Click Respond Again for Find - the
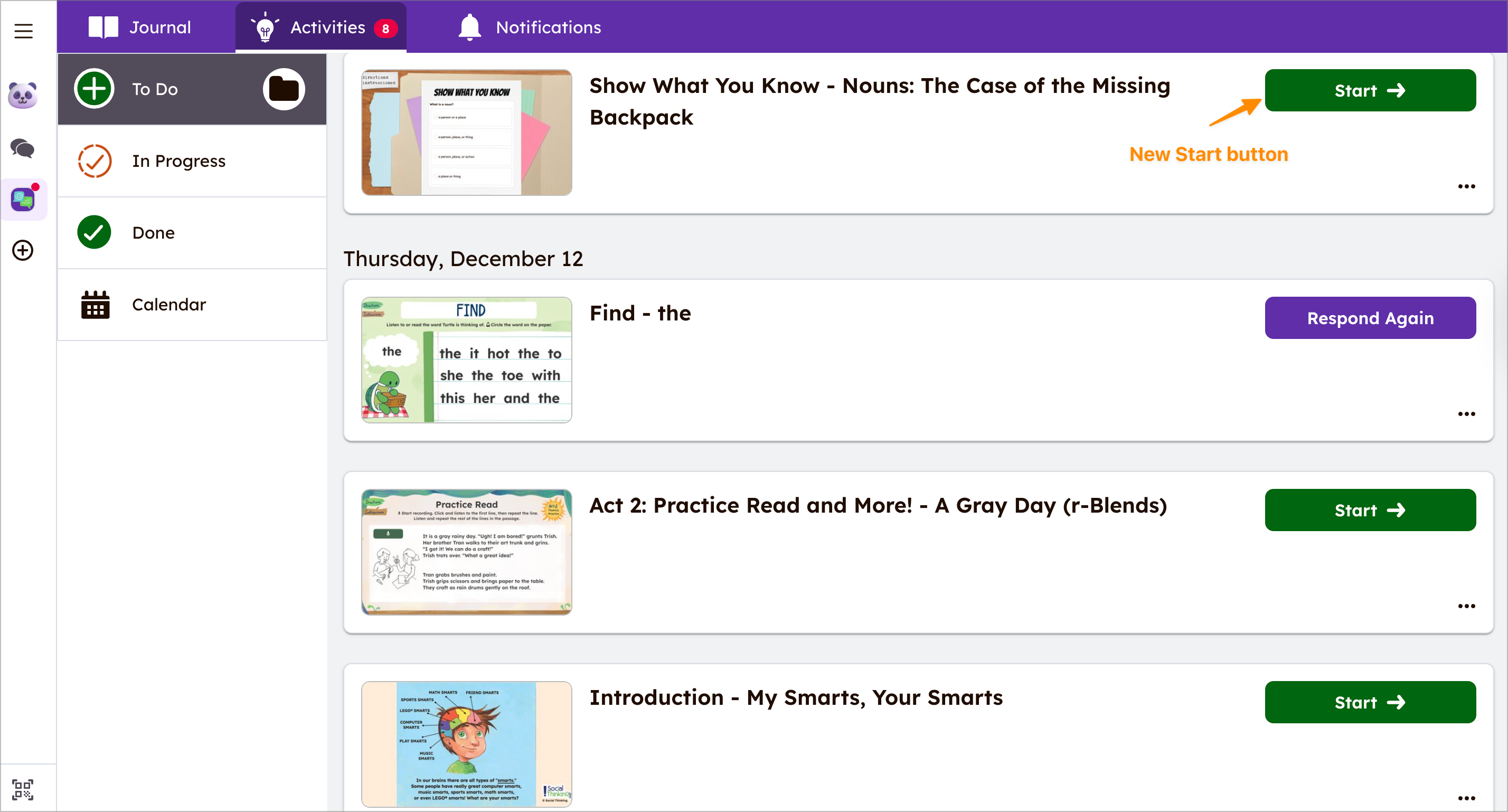This screenshot has width=1508, height=812. [1369, 318]
